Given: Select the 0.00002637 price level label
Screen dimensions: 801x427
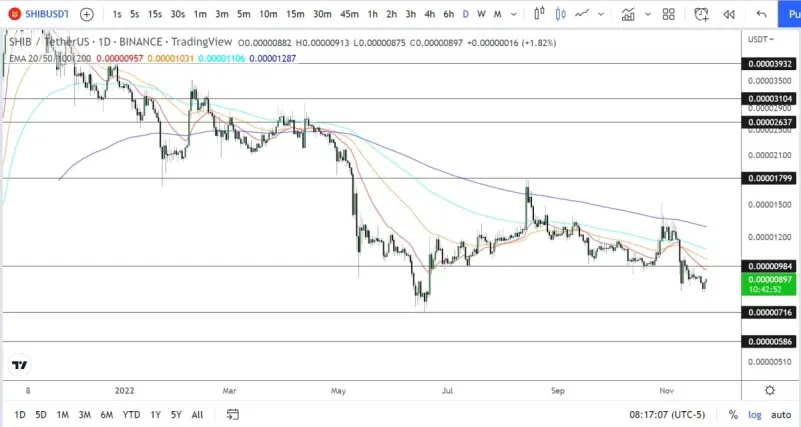Looking at the screenshot, I should tap(769, 122).
